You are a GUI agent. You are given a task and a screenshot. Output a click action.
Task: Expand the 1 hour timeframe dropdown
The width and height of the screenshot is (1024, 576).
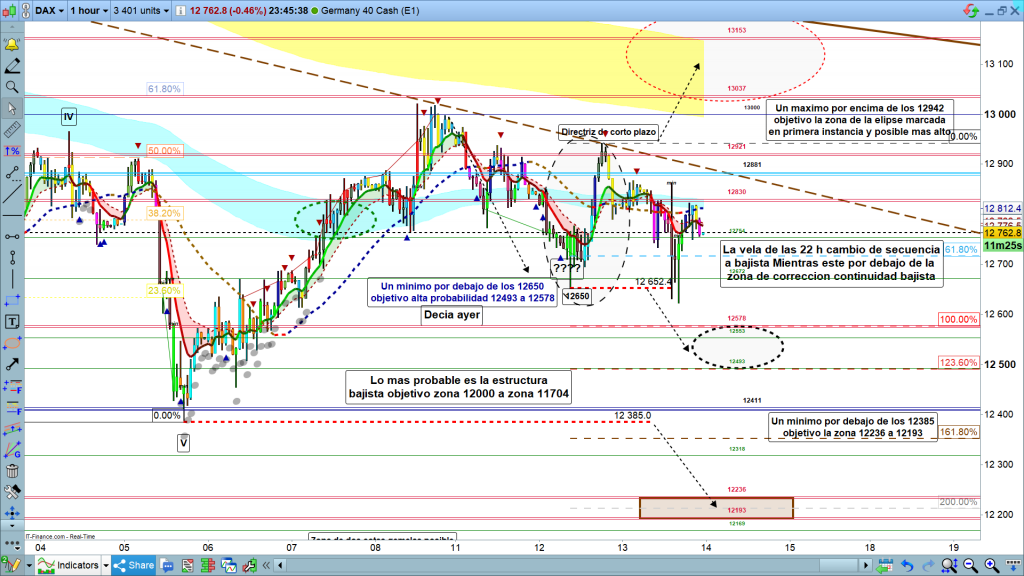(86, 11)
